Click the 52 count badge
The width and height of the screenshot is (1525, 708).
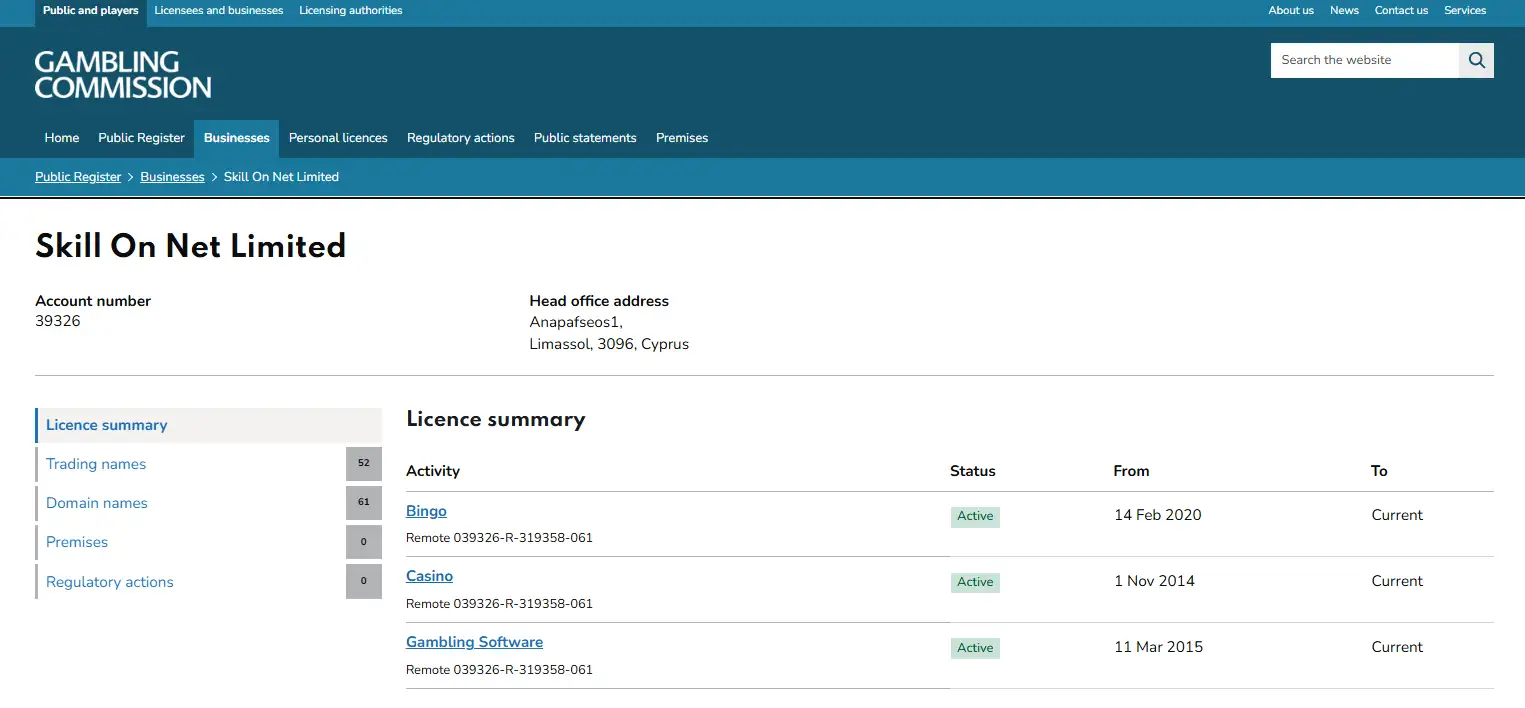tap(364, 464)
